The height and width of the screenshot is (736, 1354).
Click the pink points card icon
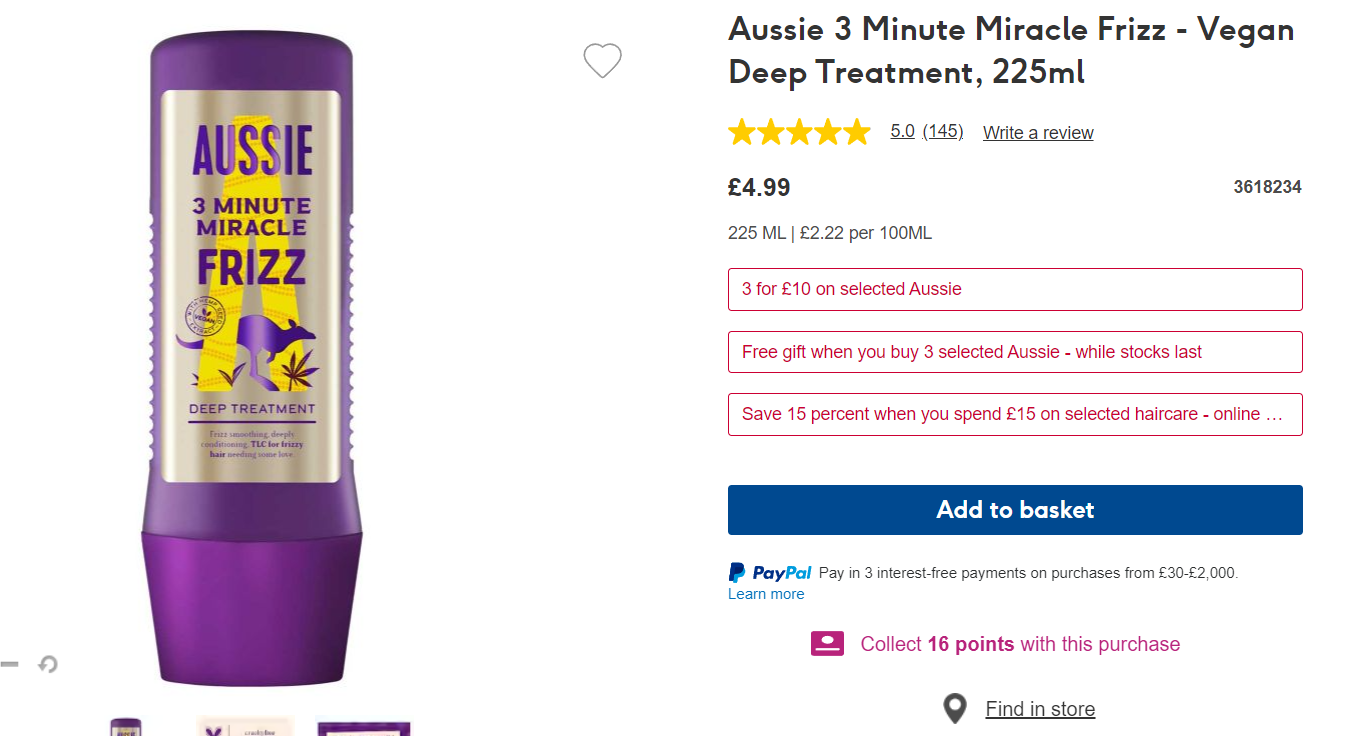tap(827, 644)
